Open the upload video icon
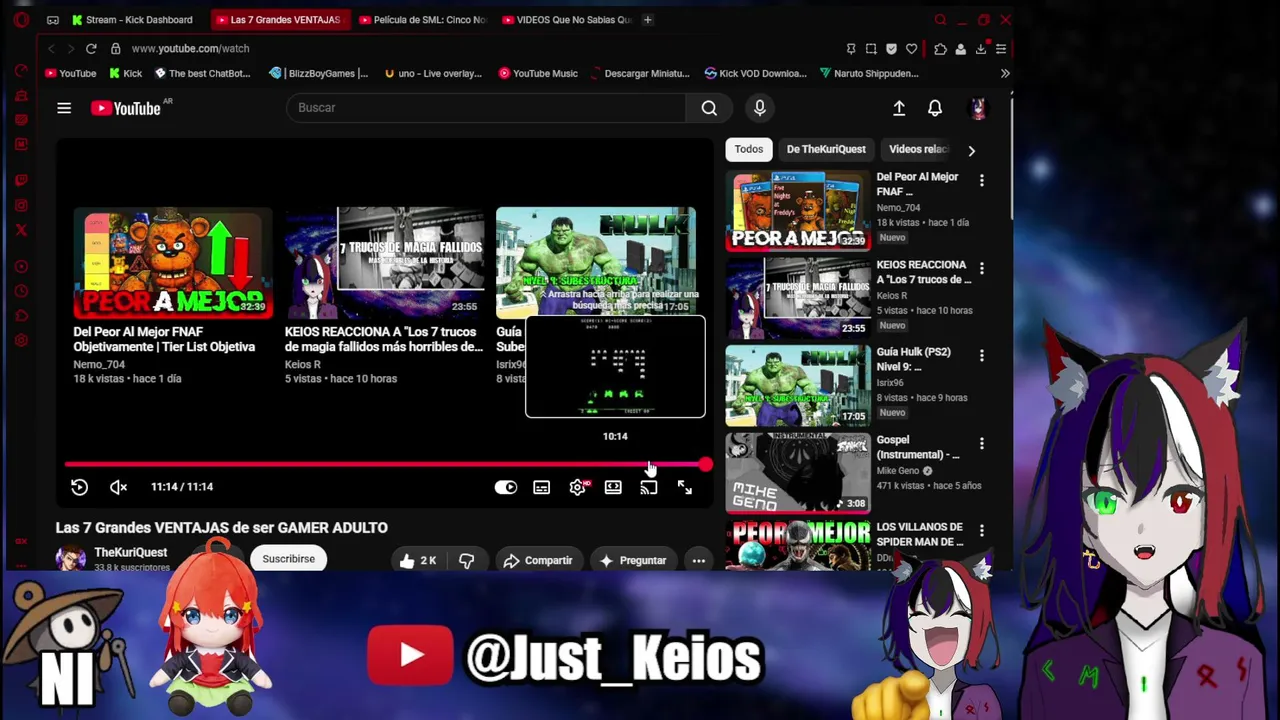The image size is (1280, 720). [x=899, y=108]
